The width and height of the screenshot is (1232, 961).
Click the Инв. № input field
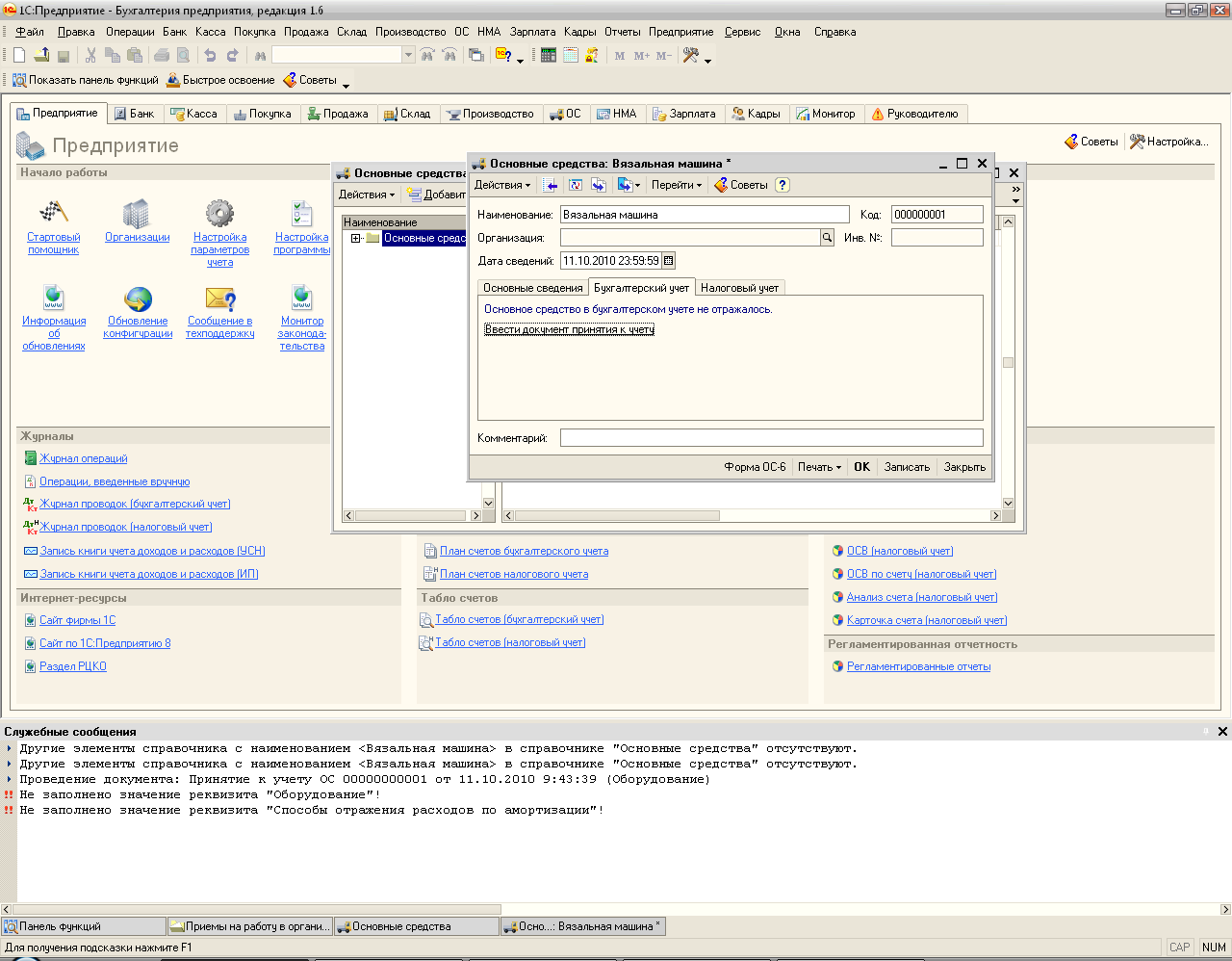pos(937,237)
